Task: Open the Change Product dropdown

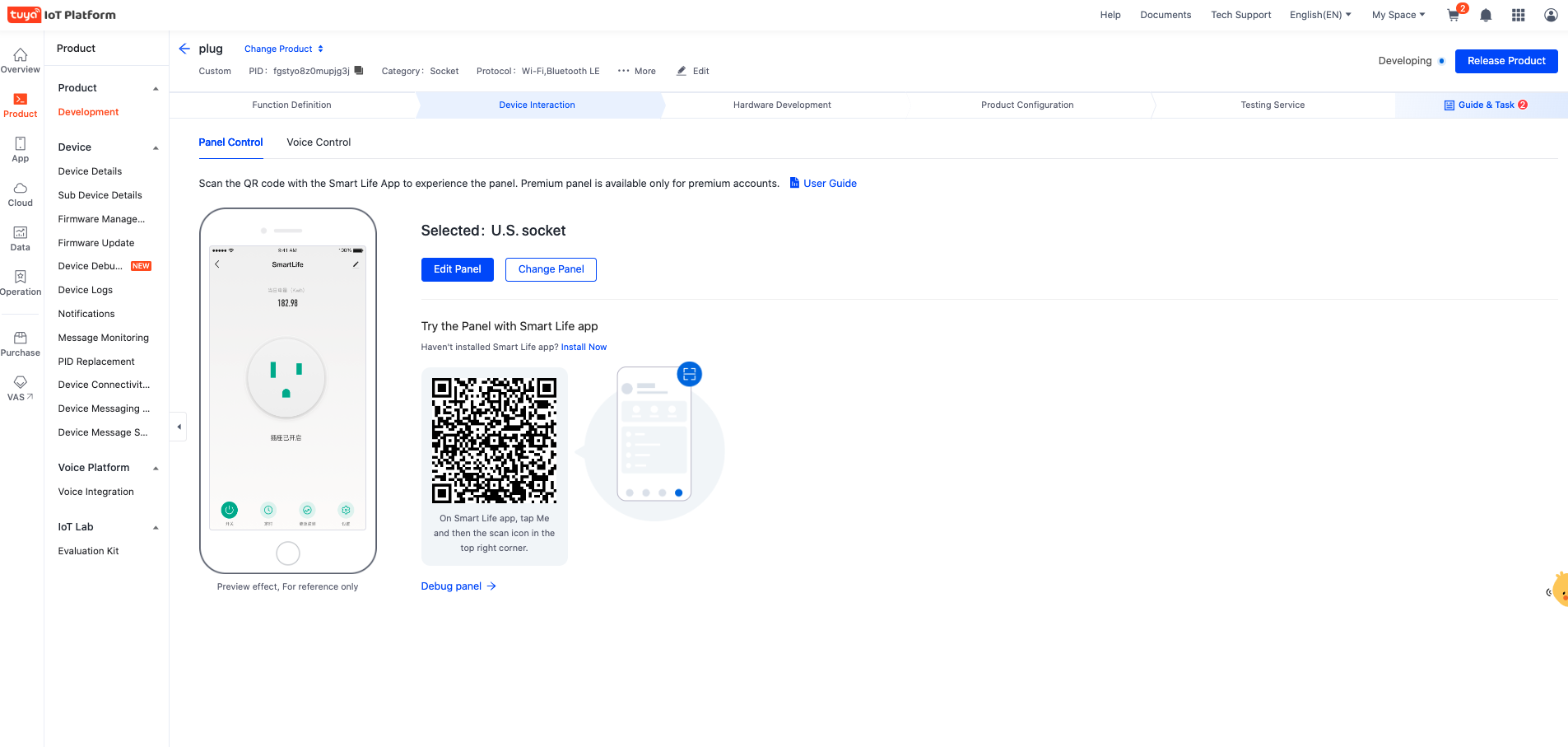Action: 284,49
